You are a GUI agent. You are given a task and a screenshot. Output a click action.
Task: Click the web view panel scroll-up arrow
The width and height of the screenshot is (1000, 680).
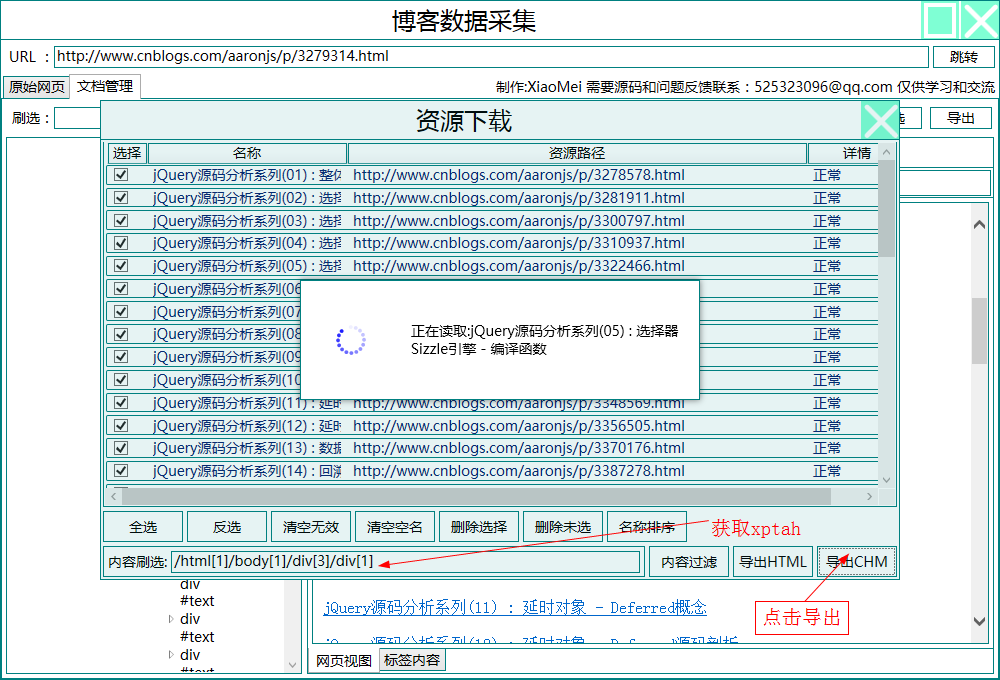click(980, 225)
